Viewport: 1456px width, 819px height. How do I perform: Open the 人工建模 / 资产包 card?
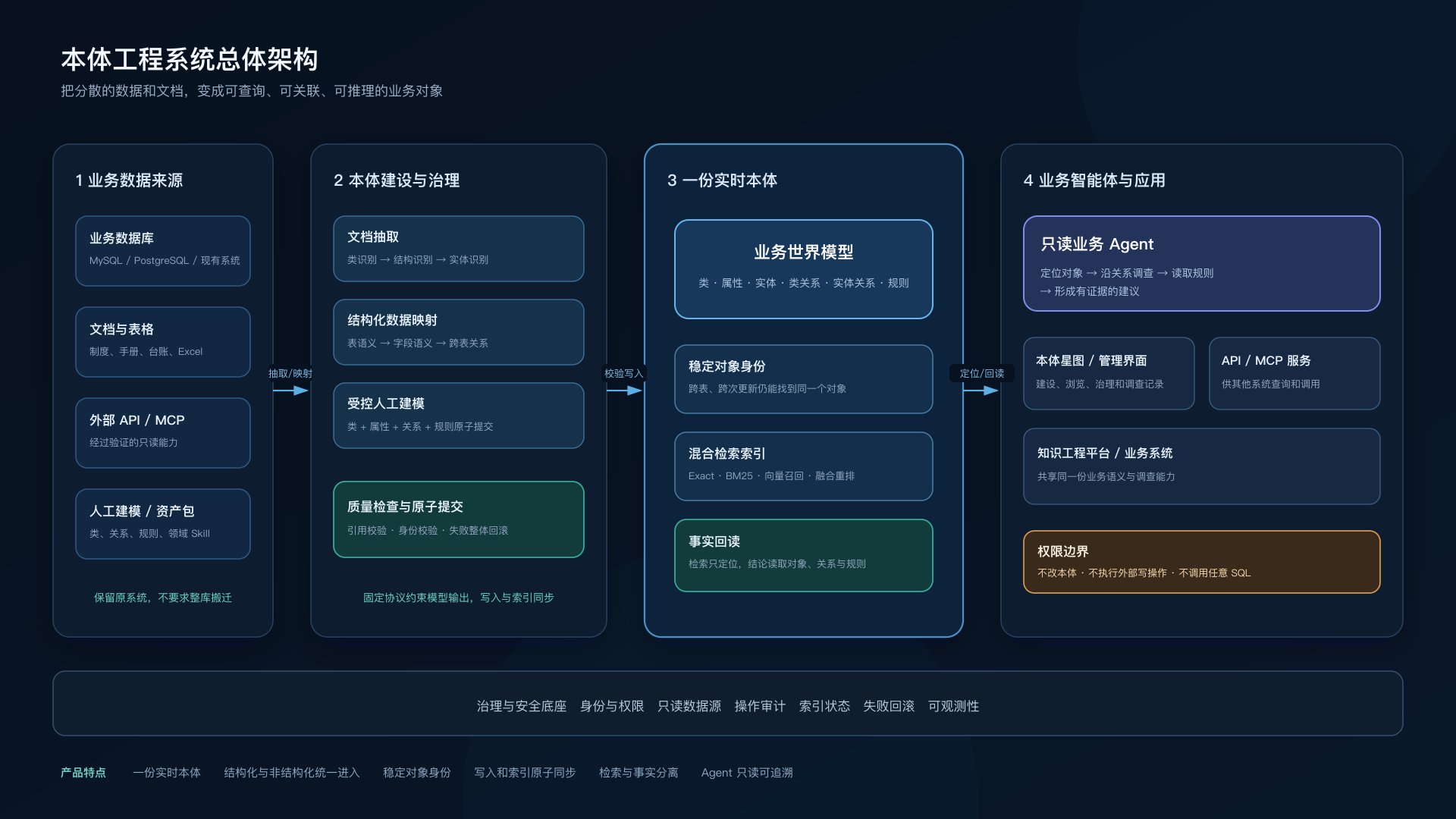[x=163, y=524]
